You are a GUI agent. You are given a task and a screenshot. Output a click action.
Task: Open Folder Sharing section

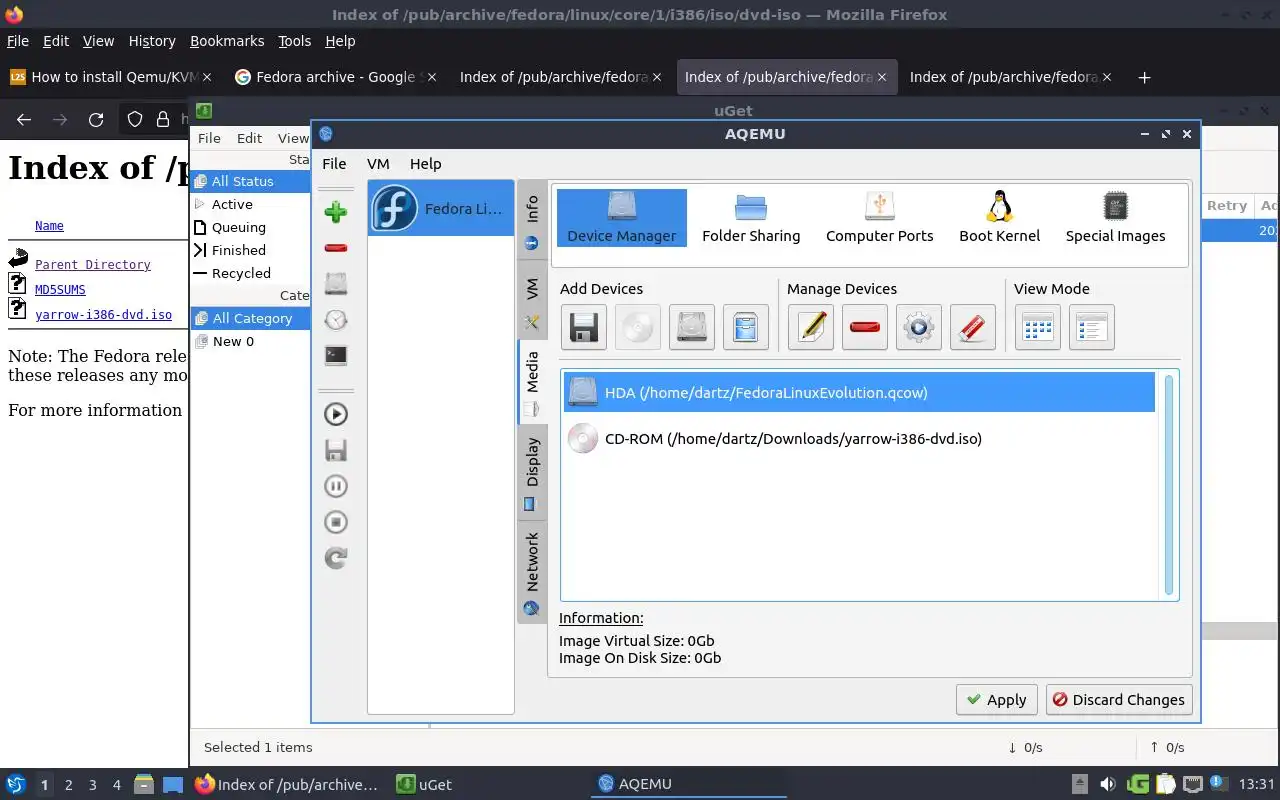[x=751, y=218]
